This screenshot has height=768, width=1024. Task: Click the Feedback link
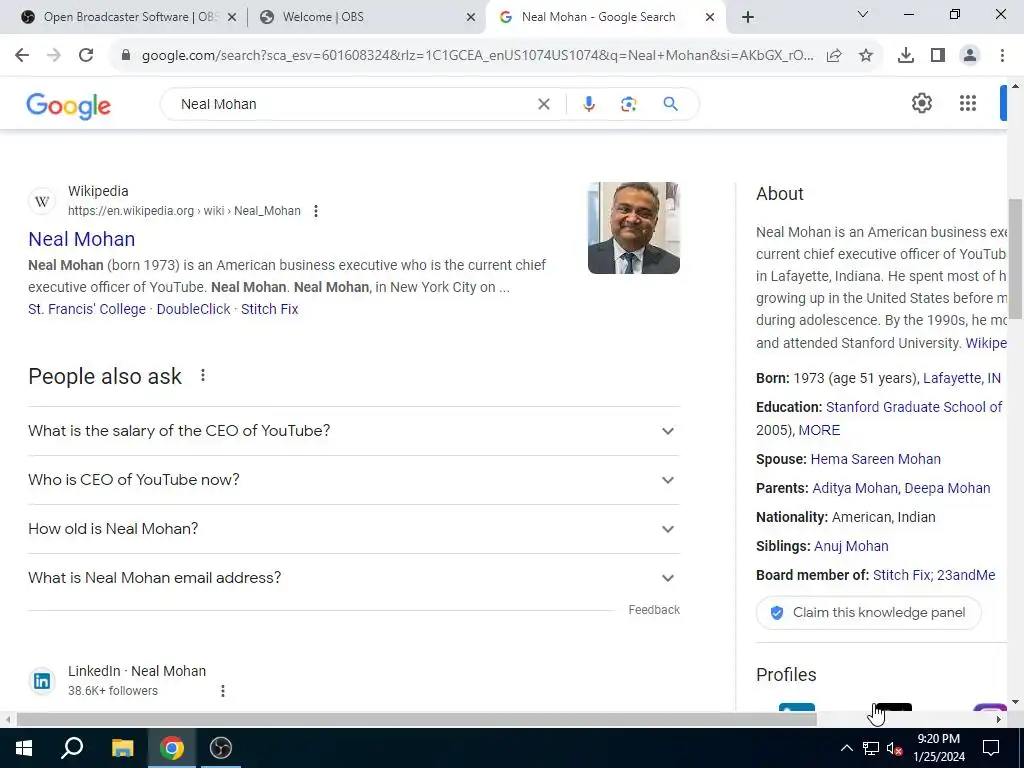[654, 609]
